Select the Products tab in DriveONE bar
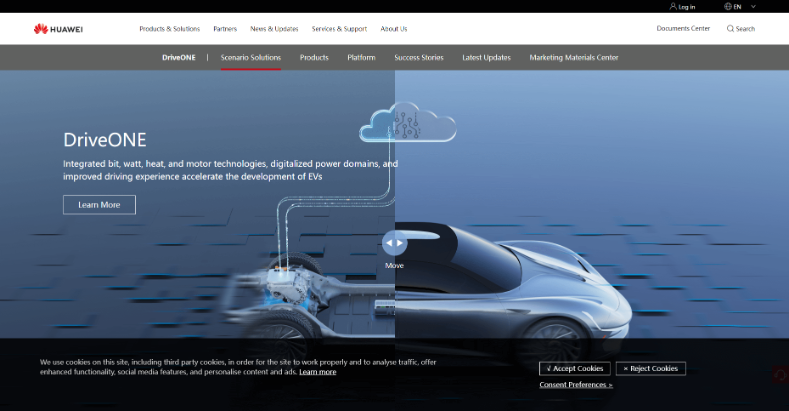 click(x=314, y=57)
